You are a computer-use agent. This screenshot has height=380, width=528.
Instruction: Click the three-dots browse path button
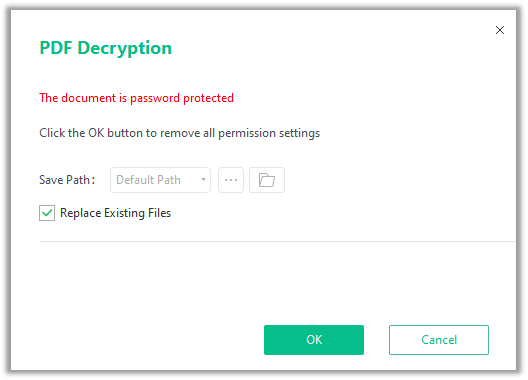[x=231, y=180]
